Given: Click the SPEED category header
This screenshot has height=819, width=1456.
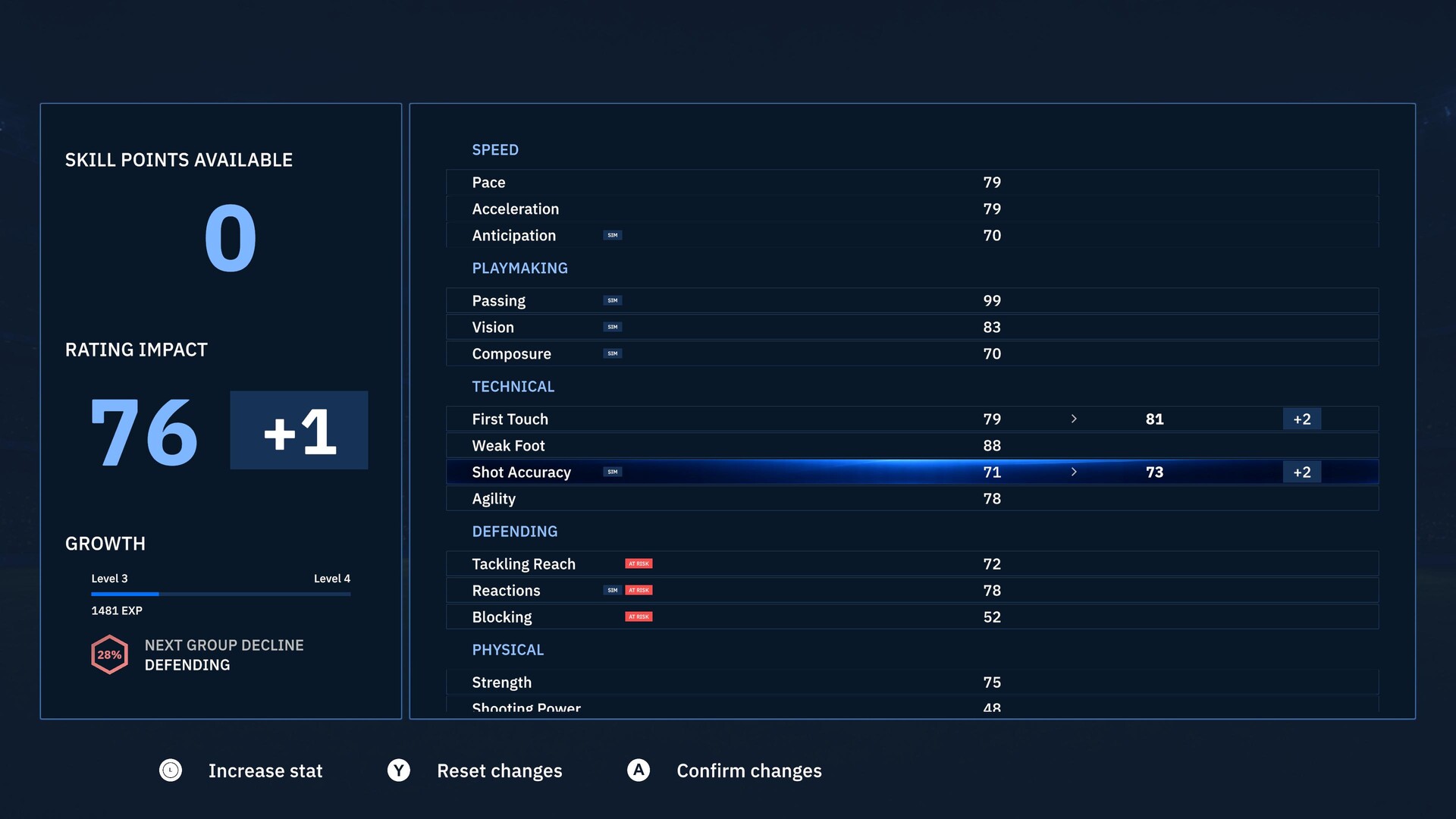Looking at the screenshot, I should (x=495, y=149).
